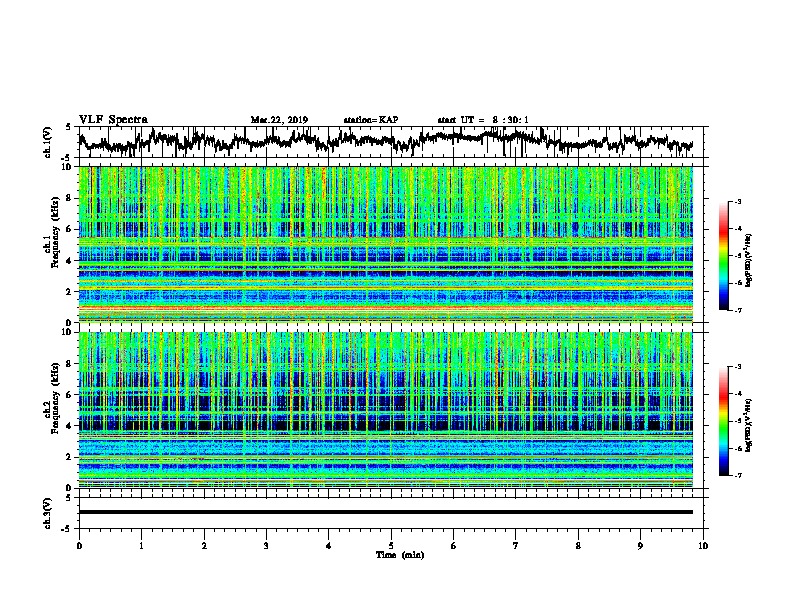Click the "-4" label on the ch.1 colorbar

(x=738, y=229)
